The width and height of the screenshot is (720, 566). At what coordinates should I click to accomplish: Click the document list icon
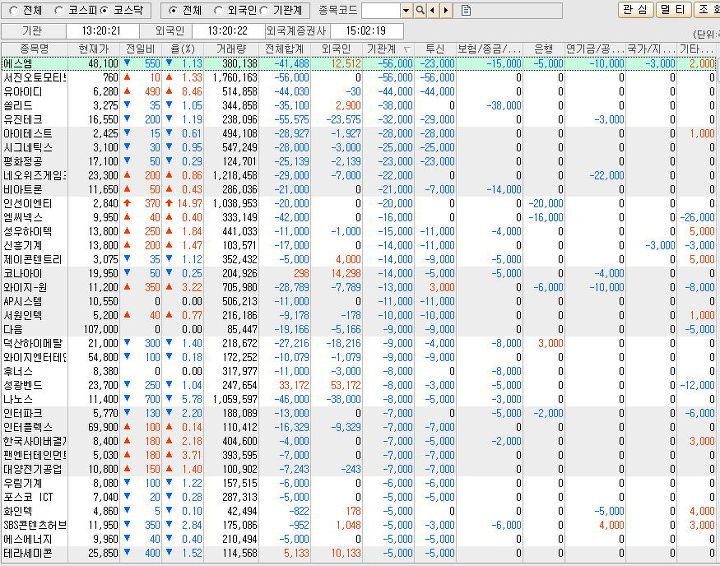tap(466, 10)
